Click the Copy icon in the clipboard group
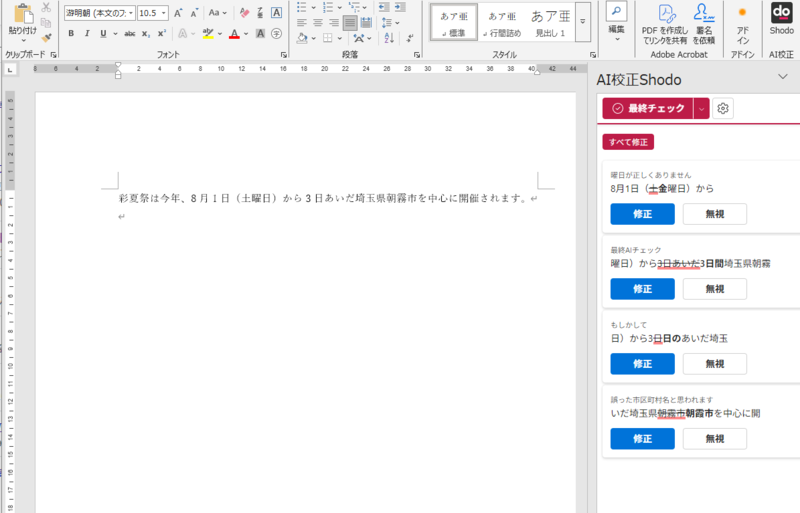The image size is (800, 513). point(46,22)
